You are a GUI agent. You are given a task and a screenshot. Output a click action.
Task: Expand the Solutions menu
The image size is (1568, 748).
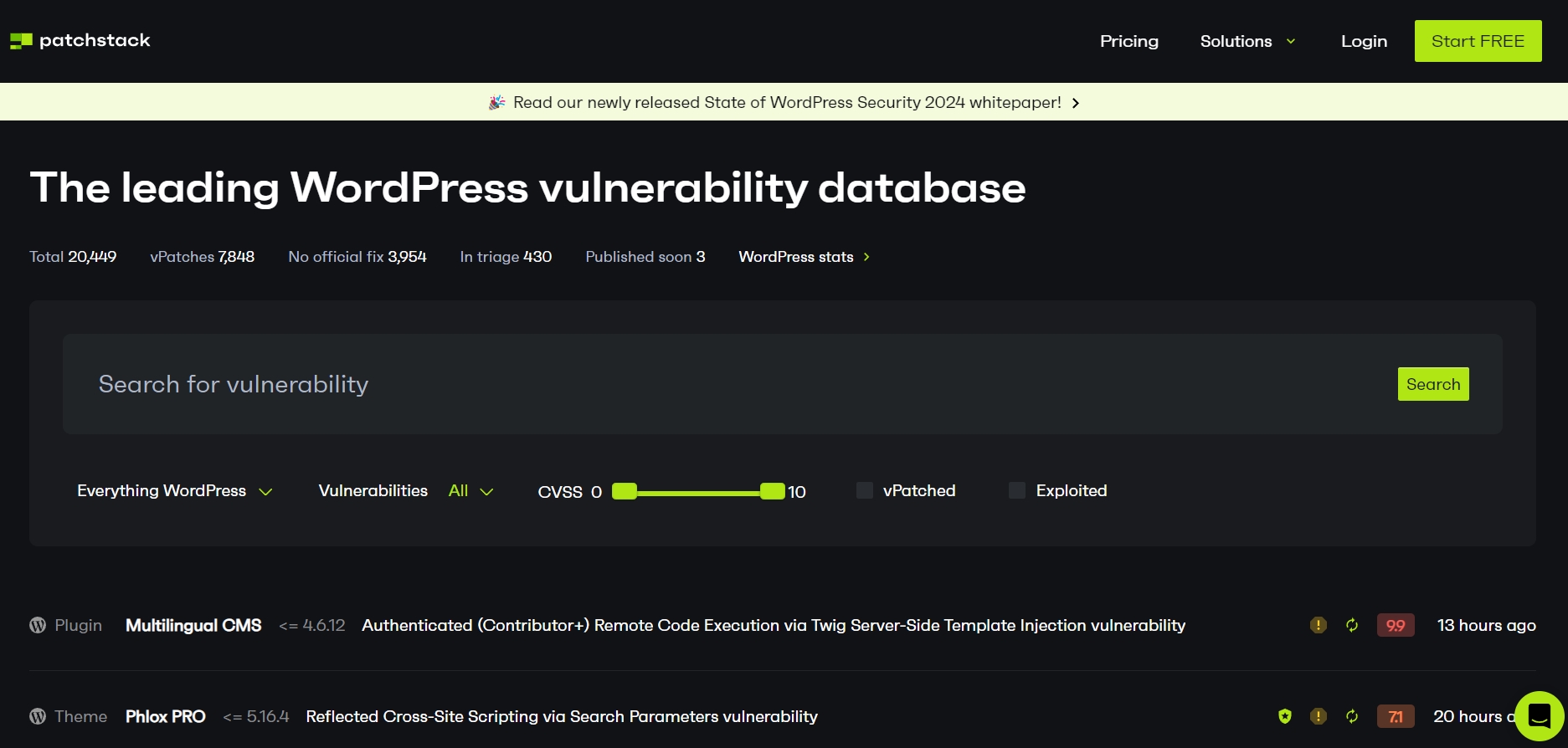(1247, 41)
